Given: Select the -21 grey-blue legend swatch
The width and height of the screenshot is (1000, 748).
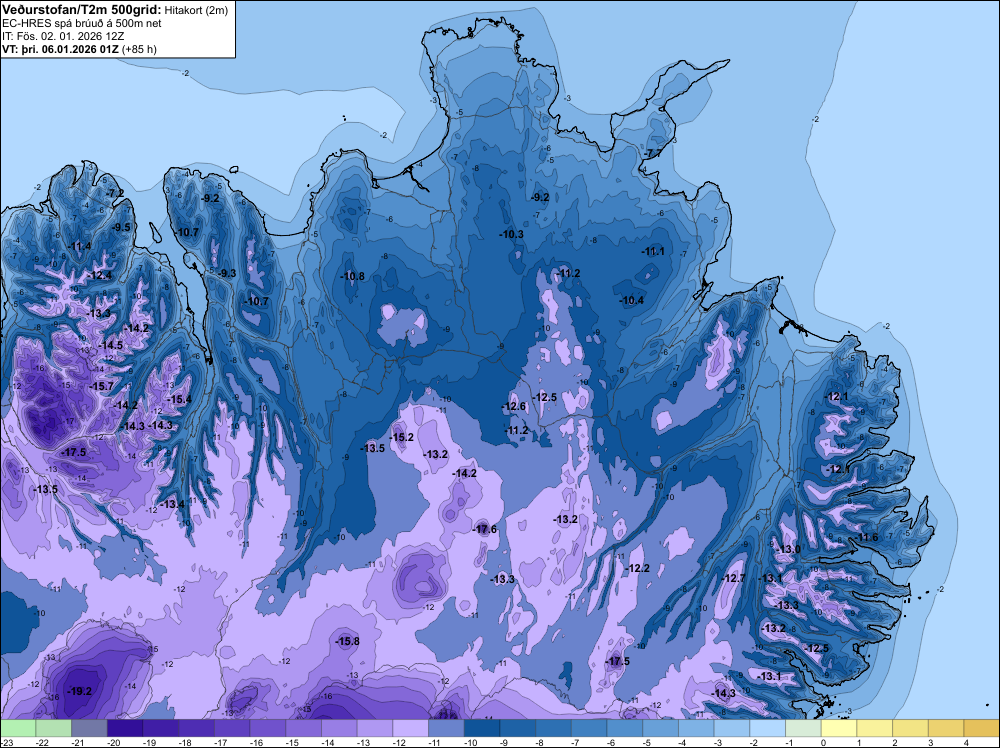Looking at the screenshot, I should click(x=89, y=728).
